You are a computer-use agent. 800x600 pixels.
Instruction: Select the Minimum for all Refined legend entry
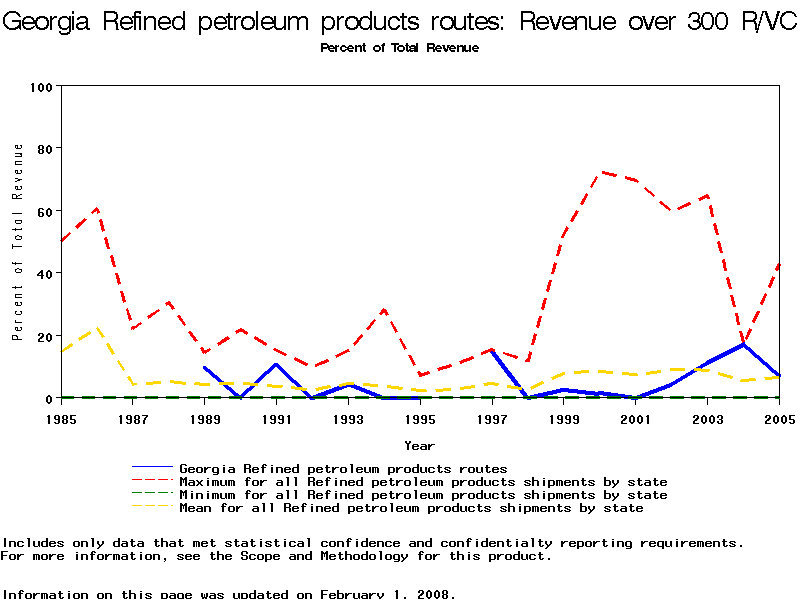(x=423, y=495)
